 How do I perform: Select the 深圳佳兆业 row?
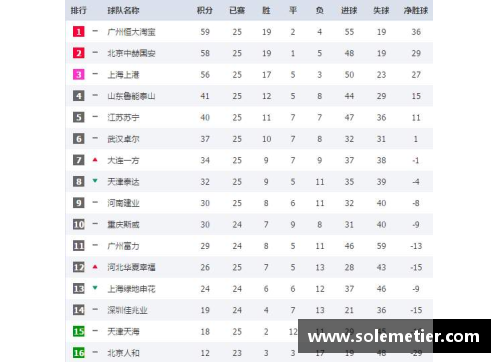(249, 310)
